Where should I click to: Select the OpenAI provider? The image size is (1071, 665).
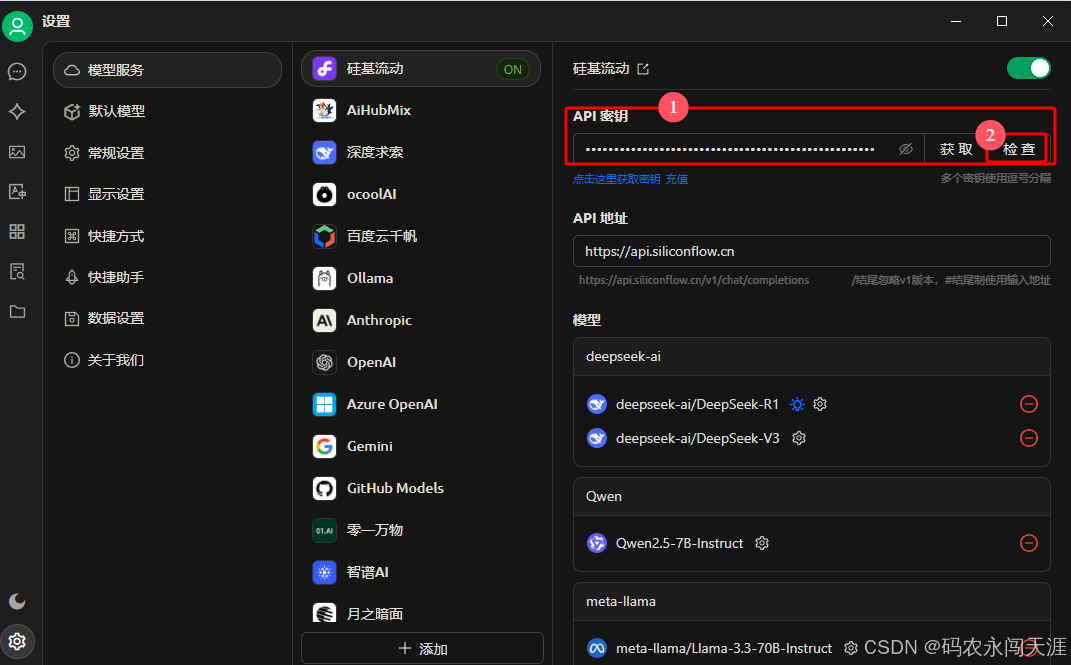[421, 363]
